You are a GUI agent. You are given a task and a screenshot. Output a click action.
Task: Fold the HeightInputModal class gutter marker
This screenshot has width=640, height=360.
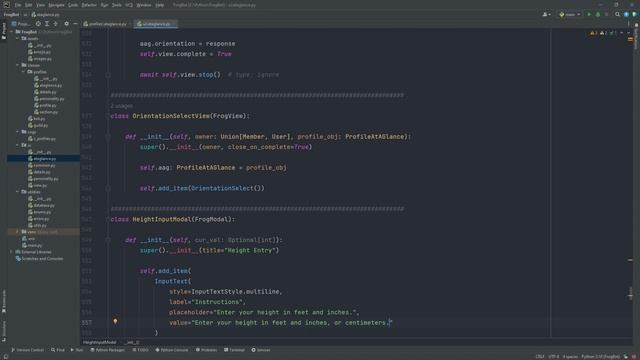click(108, 219)
